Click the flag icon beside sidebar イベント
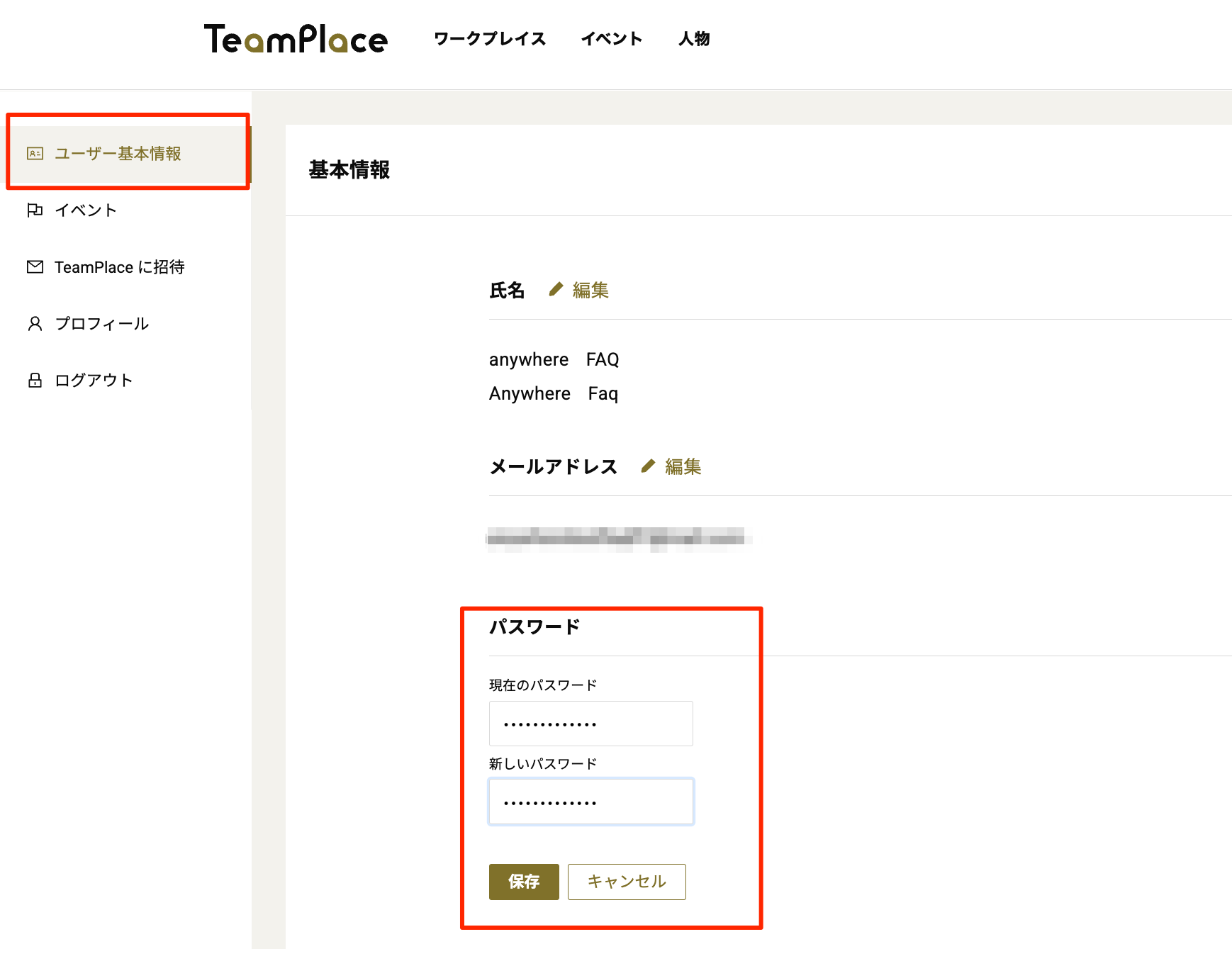The width and height of the screenshot is (1232, 978). pyautogui.click(x=35, y=210)
